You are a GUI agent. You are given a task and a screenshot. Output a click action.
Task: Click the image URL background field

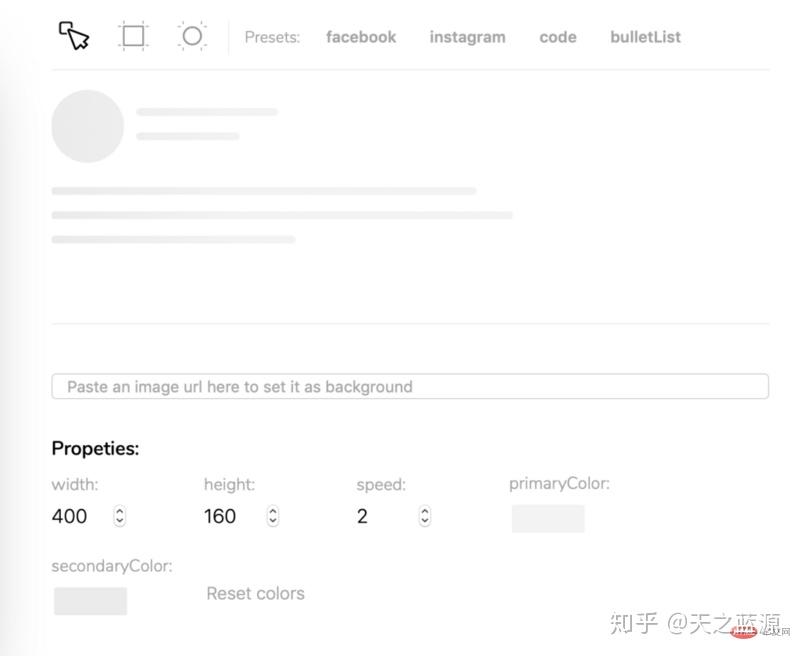point(410,387)
